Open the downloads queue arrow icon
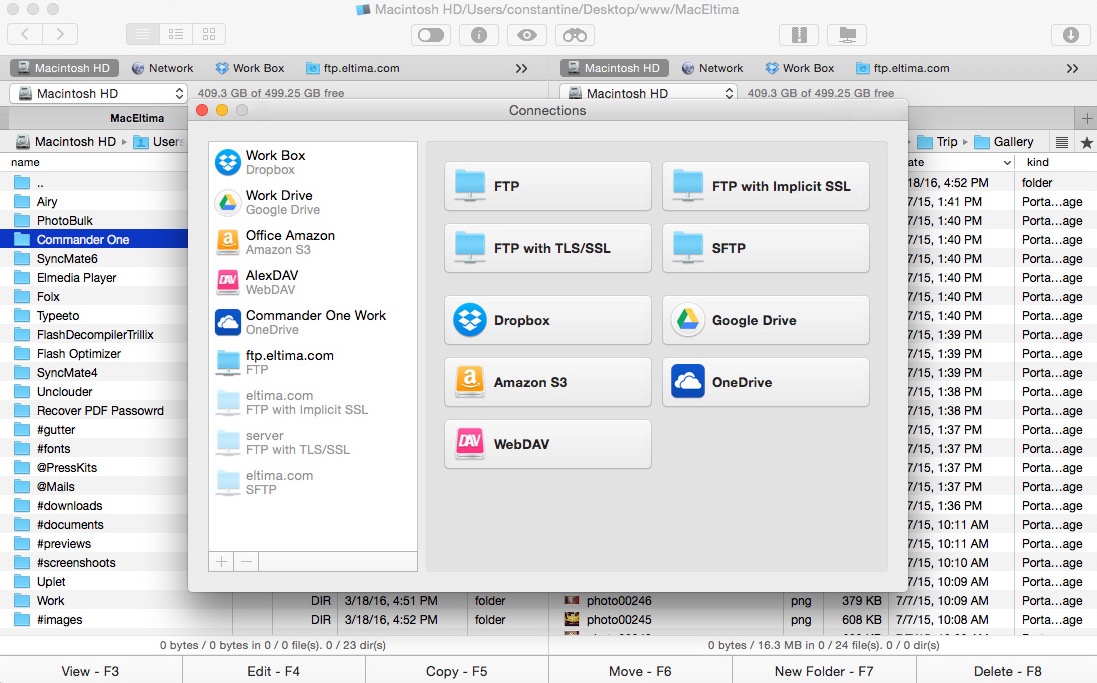The height and width of the screenshot is (683, 1097). pyautogui.click(x=1070, y=34)
